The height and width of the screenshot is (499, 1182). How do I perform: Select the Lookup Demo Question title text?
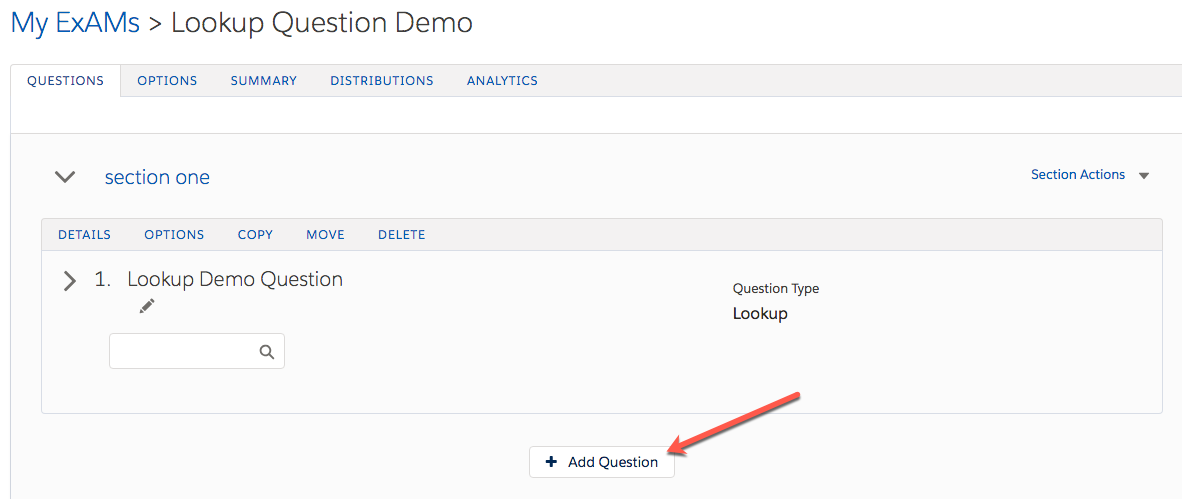[x=235, y=280]
